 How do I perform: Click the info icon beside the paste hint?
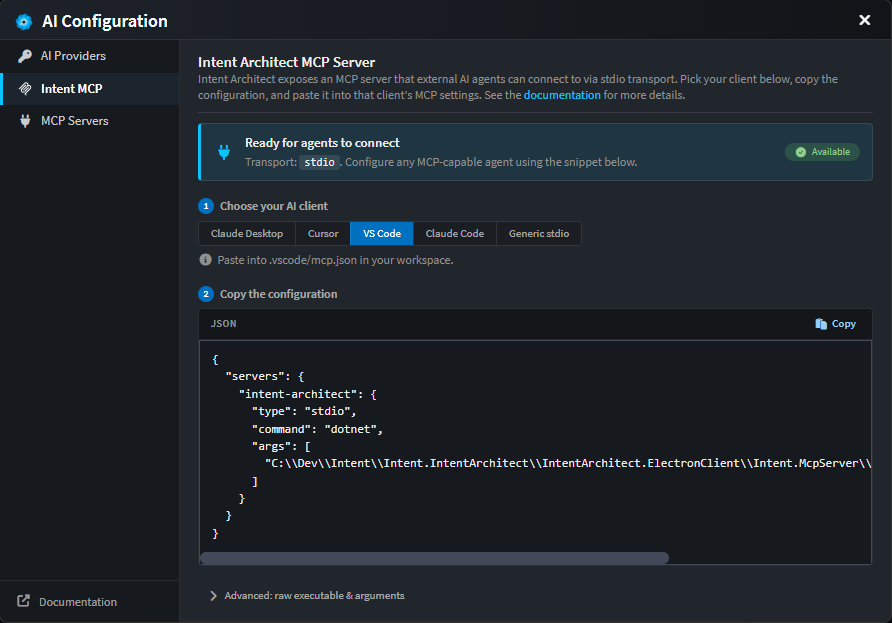(205, 260)
